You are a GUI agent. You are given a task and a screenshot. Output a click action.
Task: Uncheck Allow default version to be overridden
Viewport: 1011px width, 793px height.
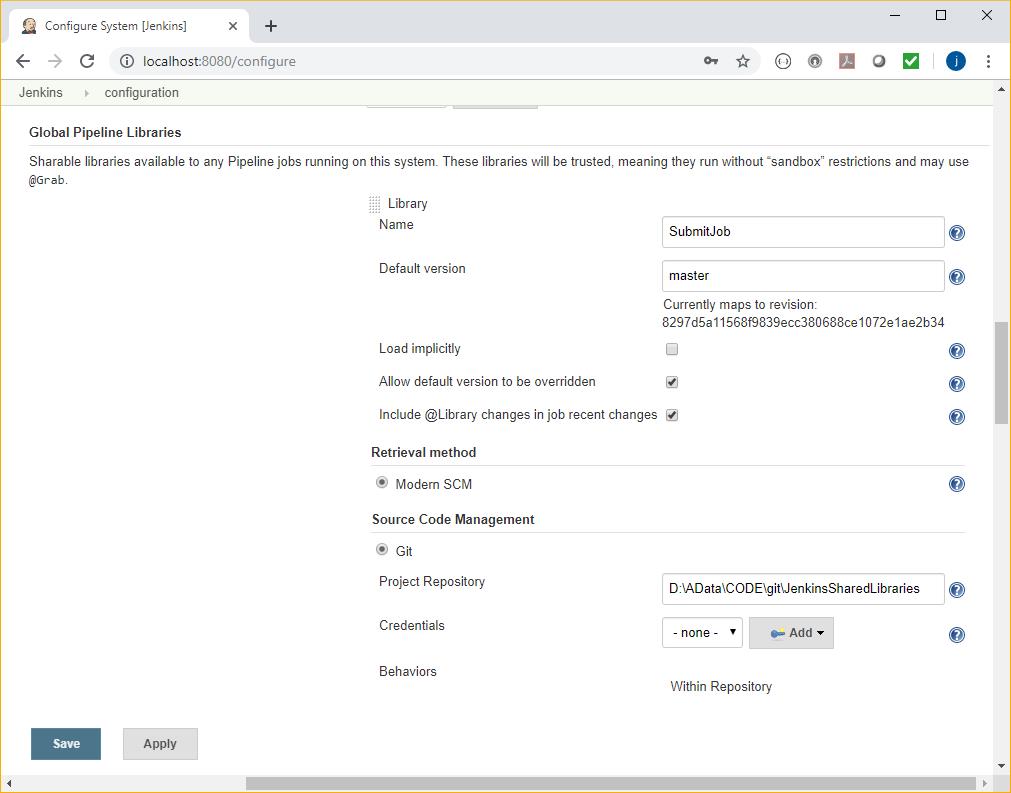(672, 382)
